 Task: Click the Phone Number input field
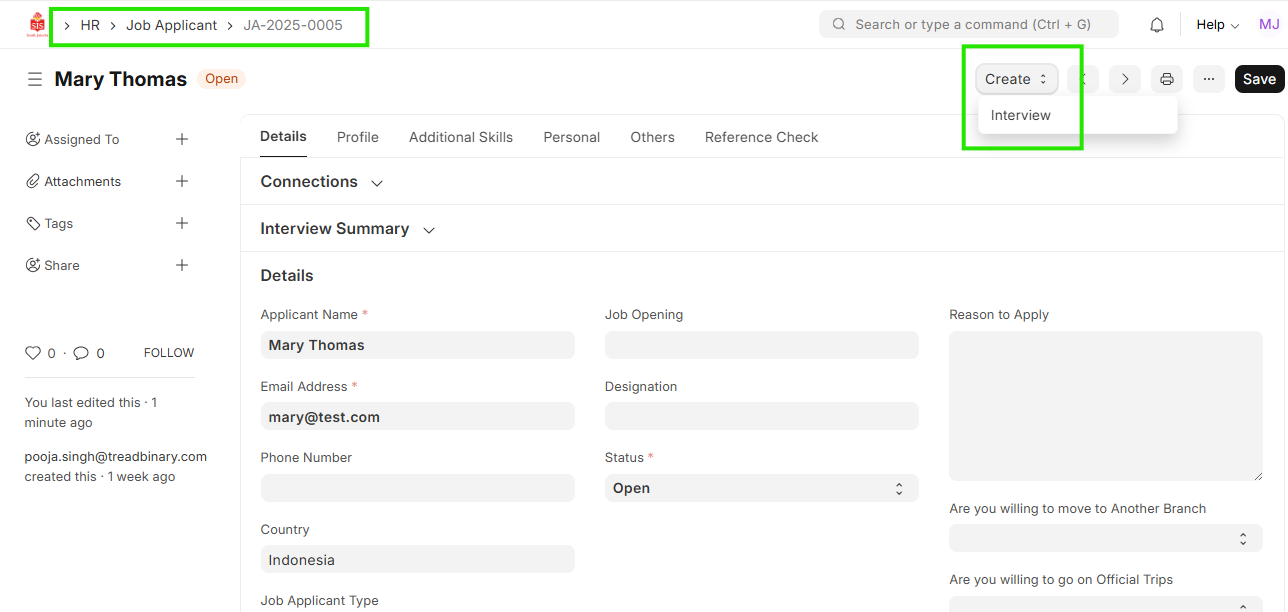point(417,488)
